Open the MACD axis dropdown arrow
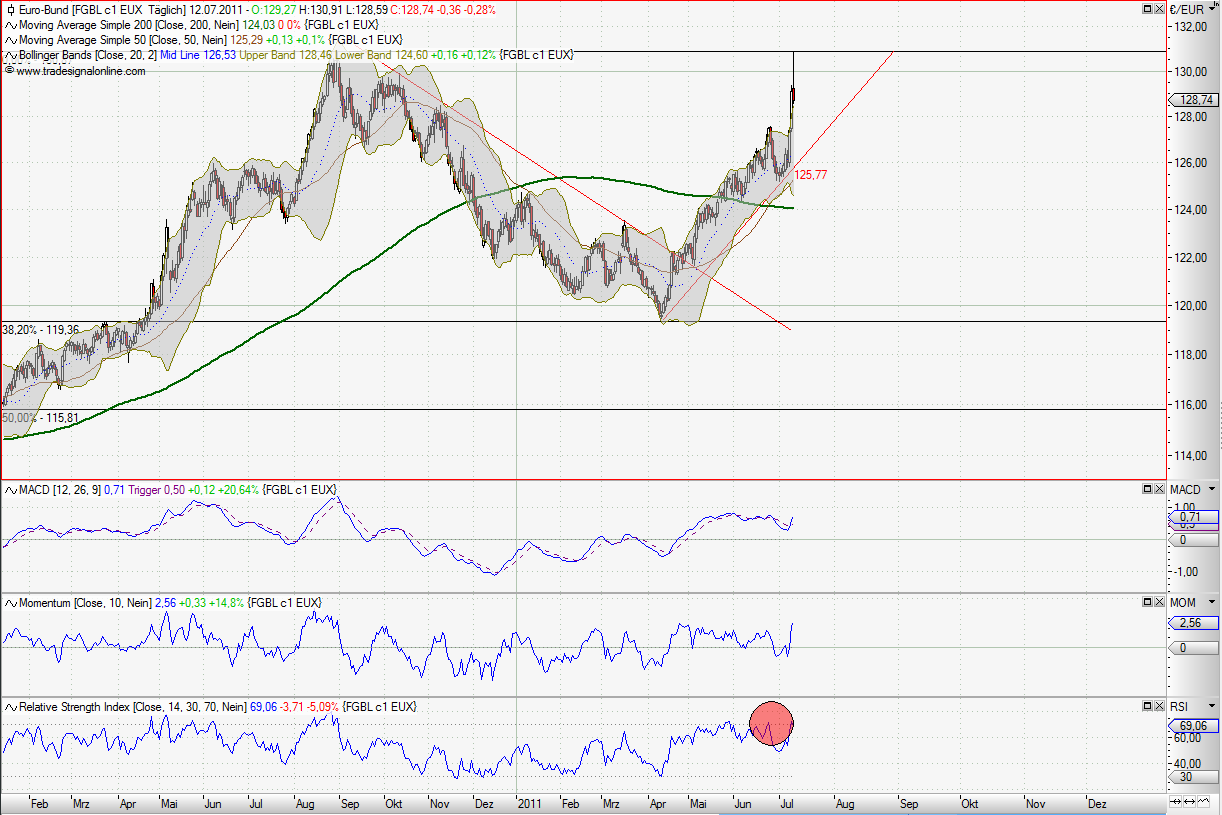The image size is (1222, 815). (x=1212, y=490)
